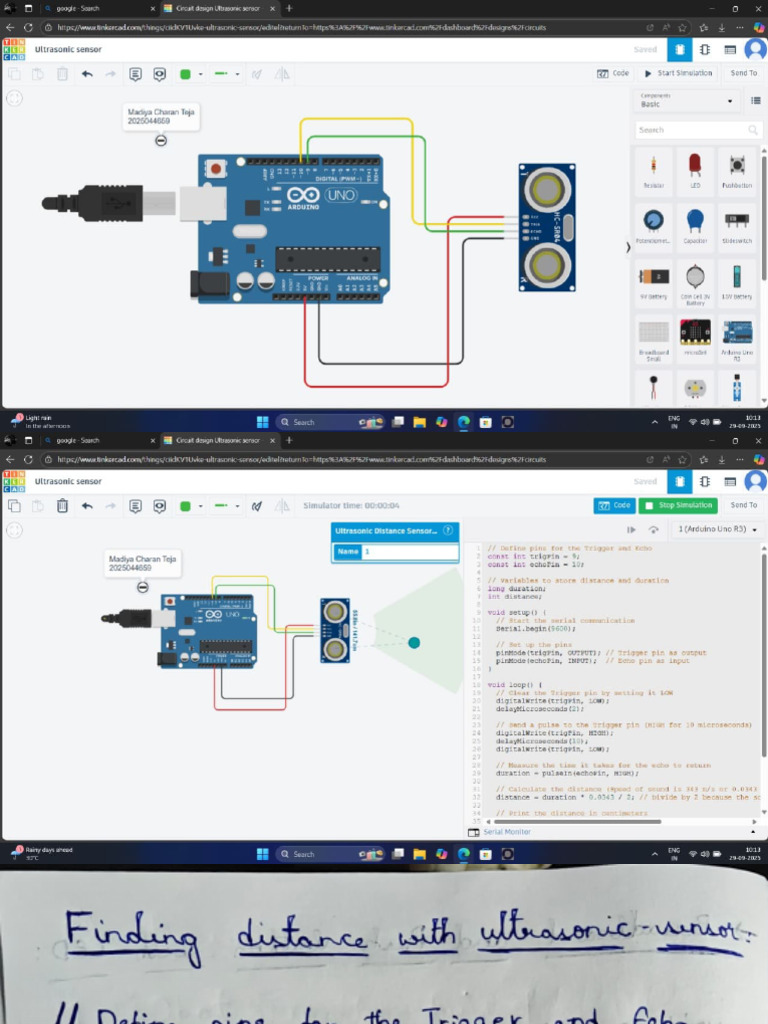768x1024 pixels.
Task: Show hidden tray icons on taskbar showing Rainy days ahead
Action: click(654, 854)
